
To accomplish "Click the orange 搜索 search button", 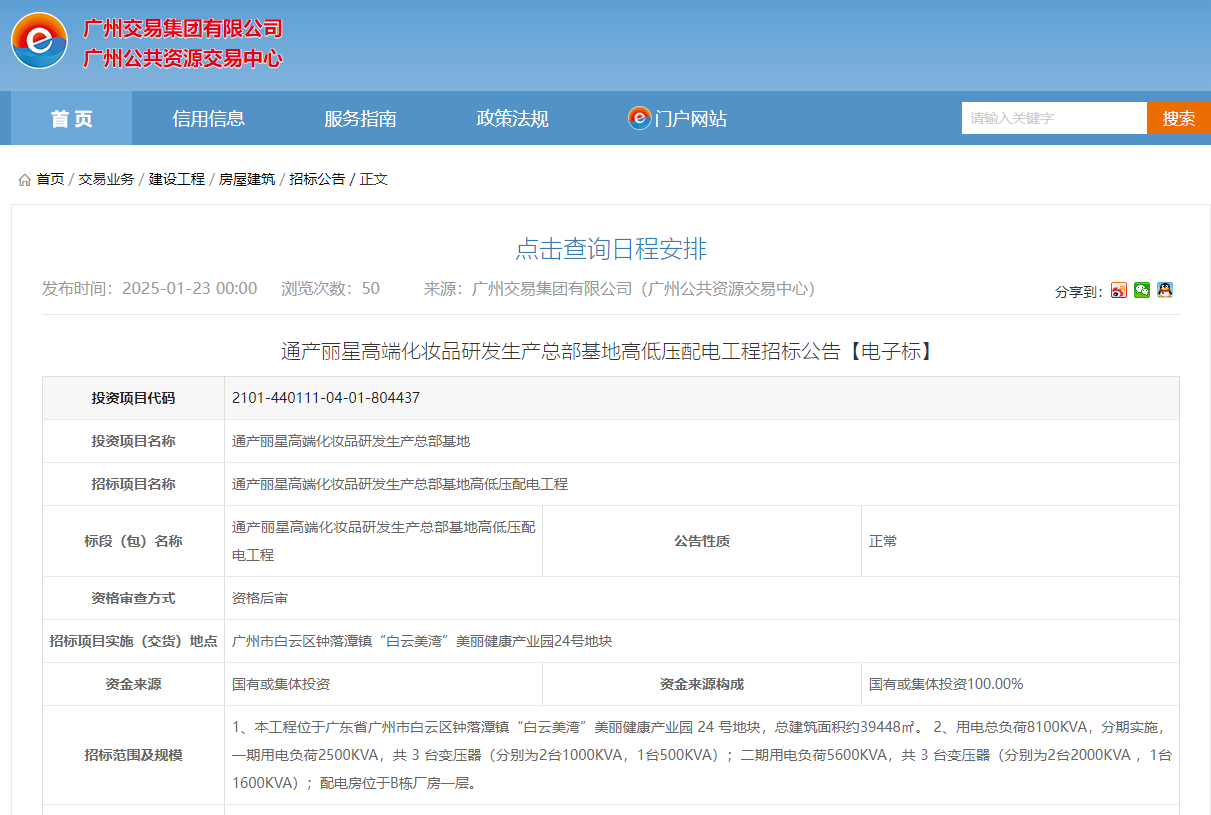I will [1178, 117].
